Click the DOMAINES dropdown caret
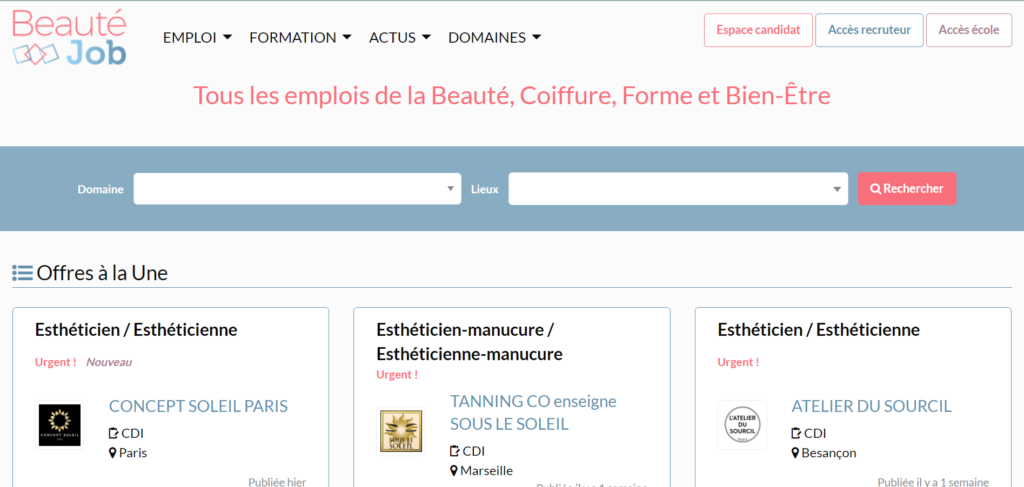This screenshot has width=1024, height=487. [x=536, y=37]
